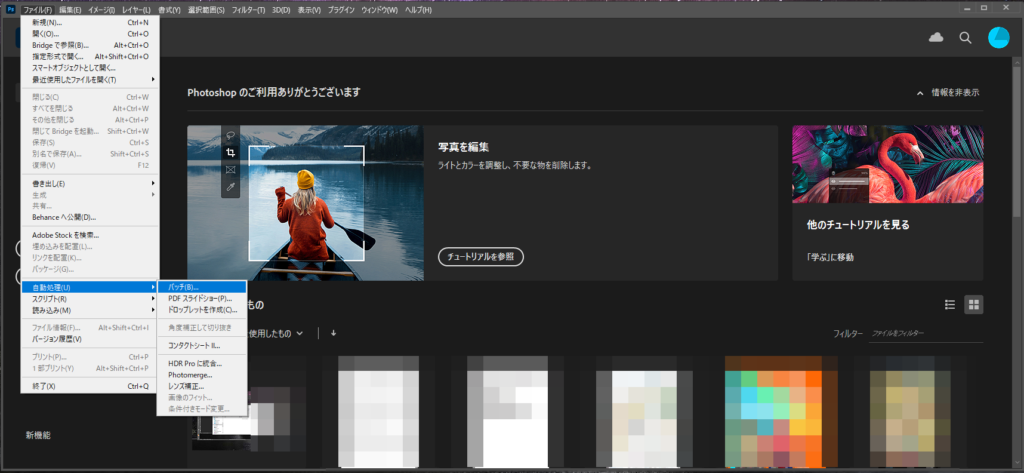This screenshot has height=473, width=1024.
Task: Click 他のチュートリアルを見る card title
Action: (858, 225)
